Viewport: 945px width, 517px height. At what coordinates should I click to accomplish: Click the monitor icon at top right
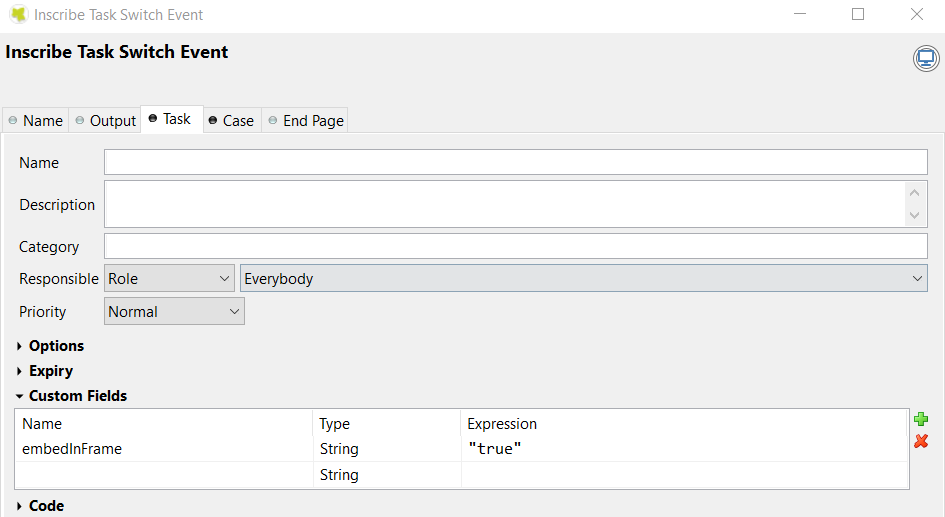point(926,59)
